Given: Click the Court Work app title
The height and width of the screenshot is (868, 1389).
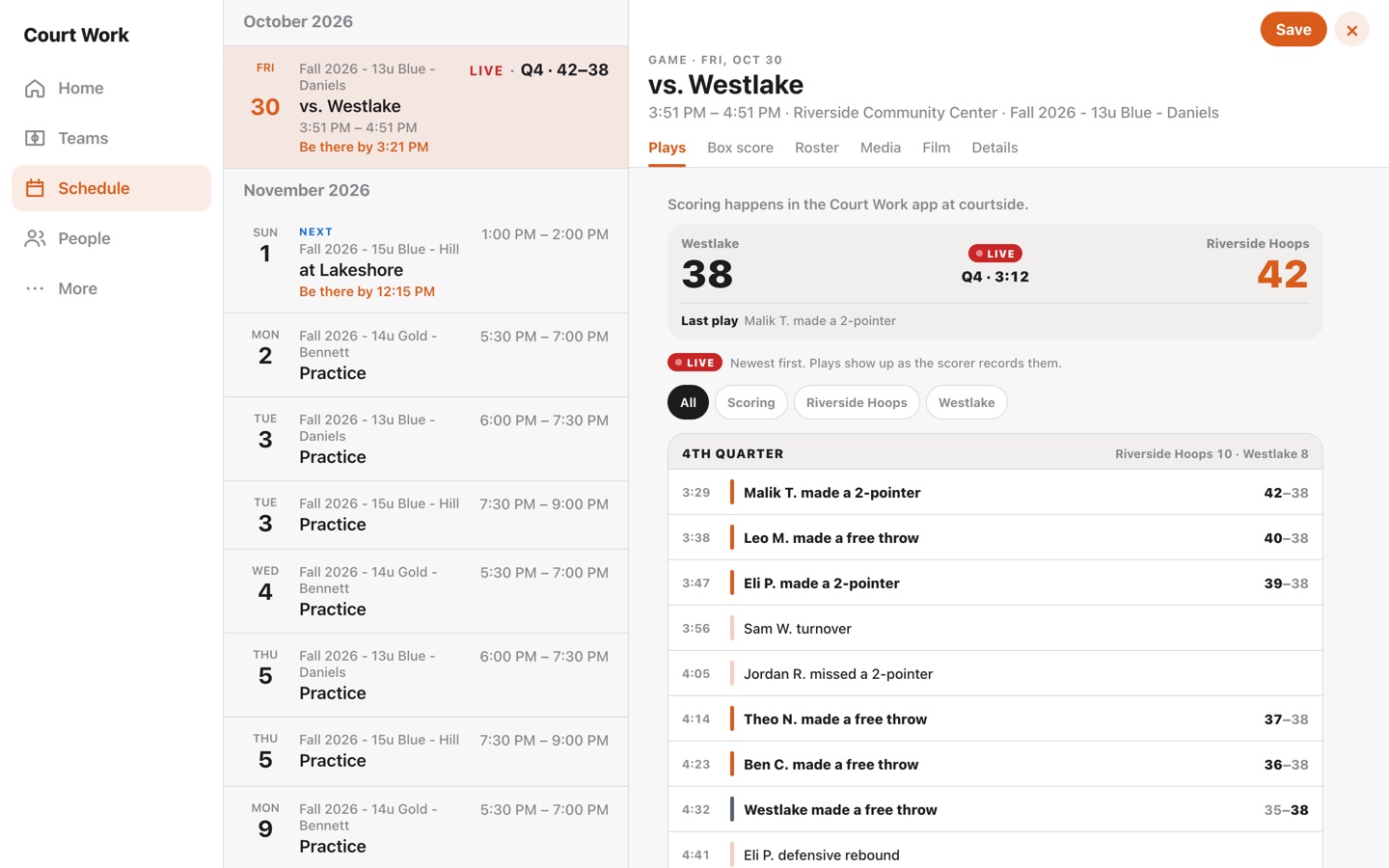Looking at the screenshot, I should coord(76,35).
